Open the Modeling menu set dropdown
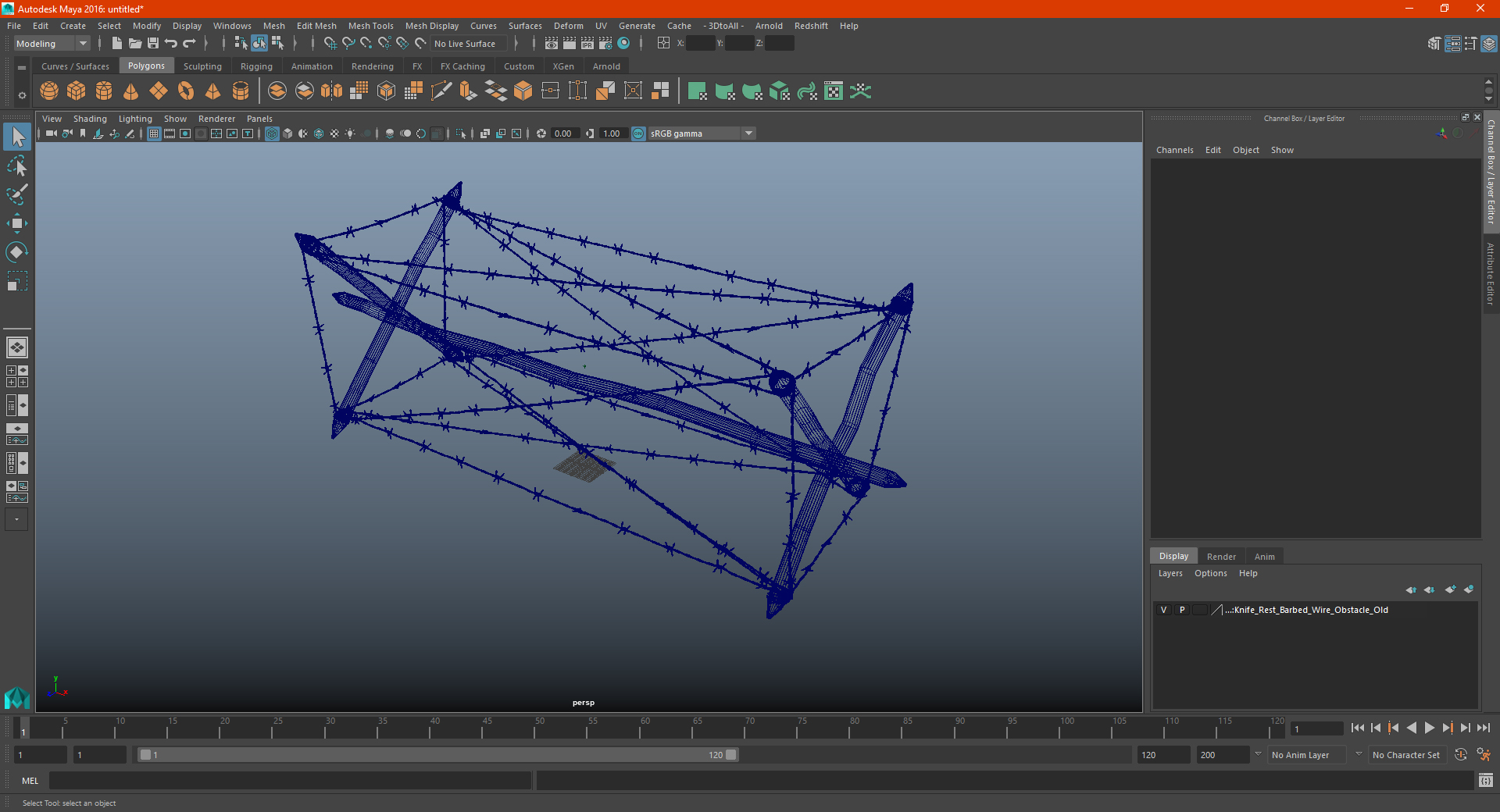The image size is (1500, 812). (52, 44)
